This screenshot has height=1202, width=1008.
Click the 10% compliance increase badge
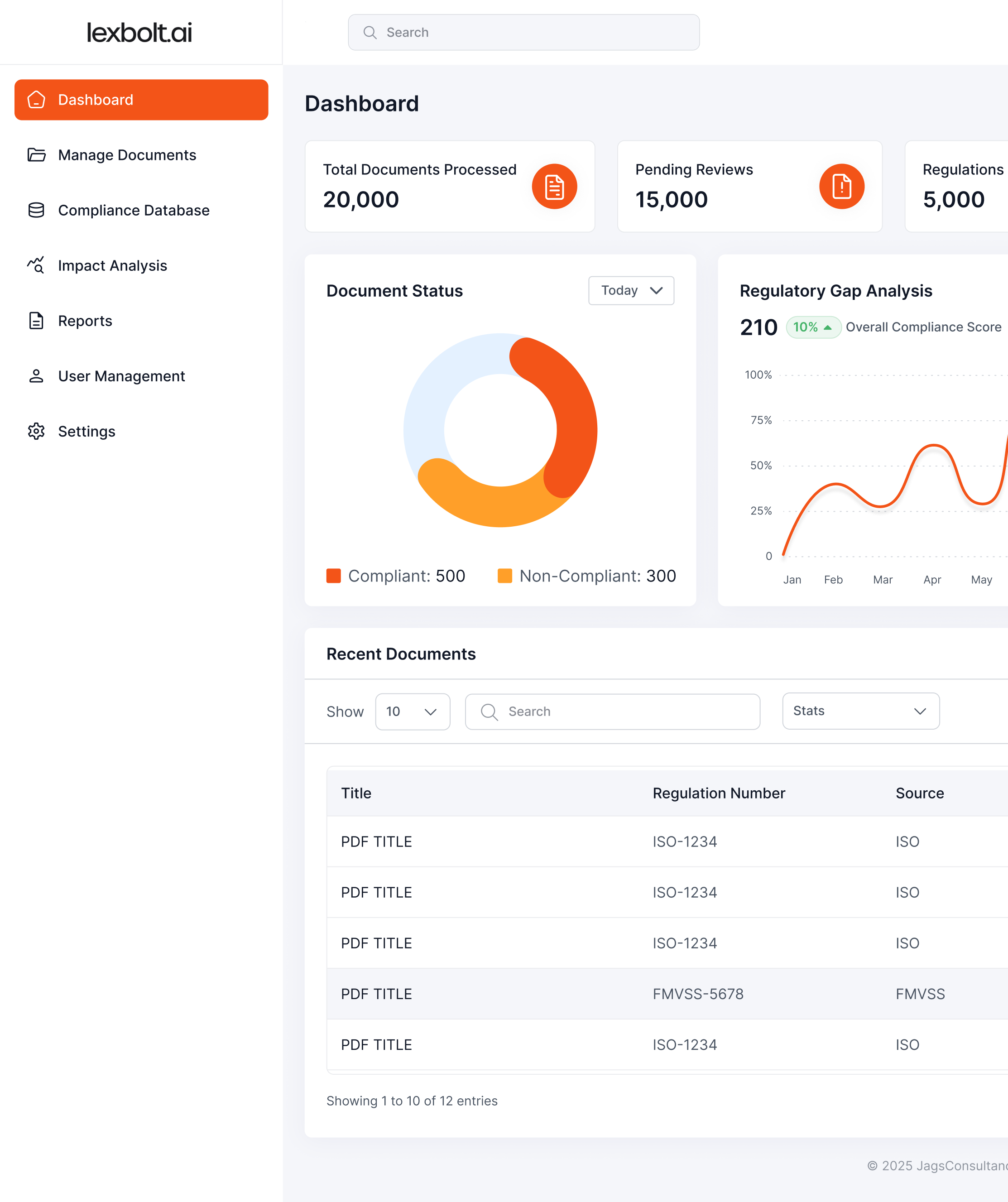click(812, 327)
